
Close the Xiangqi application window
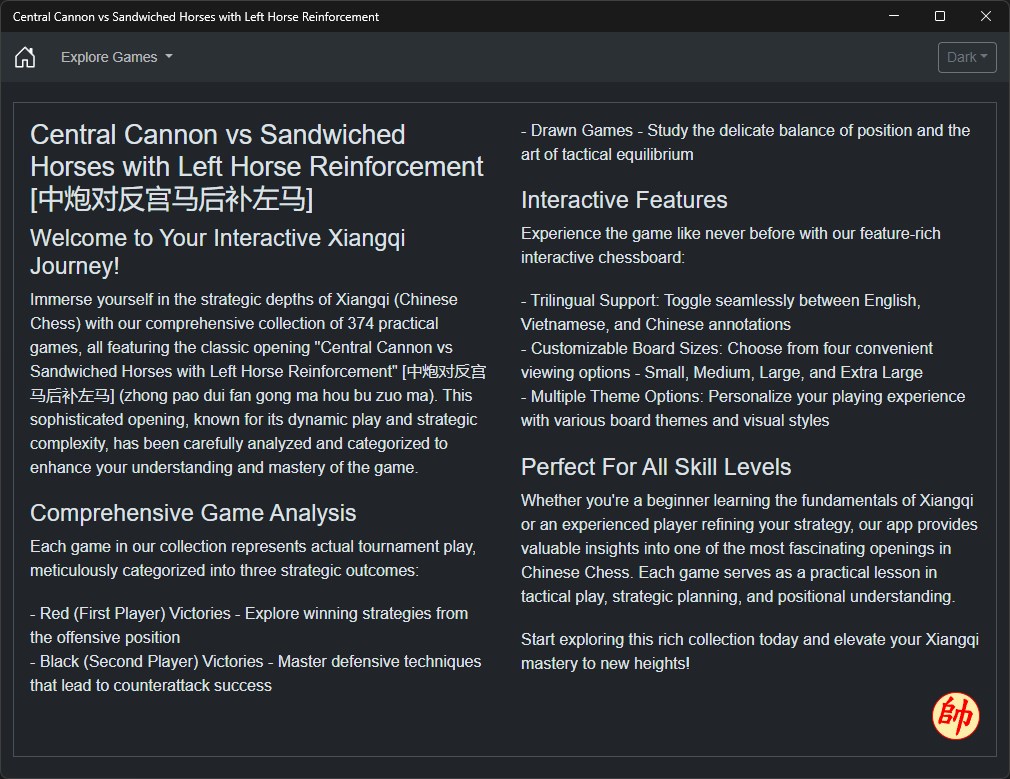click(x=986, y=16)
